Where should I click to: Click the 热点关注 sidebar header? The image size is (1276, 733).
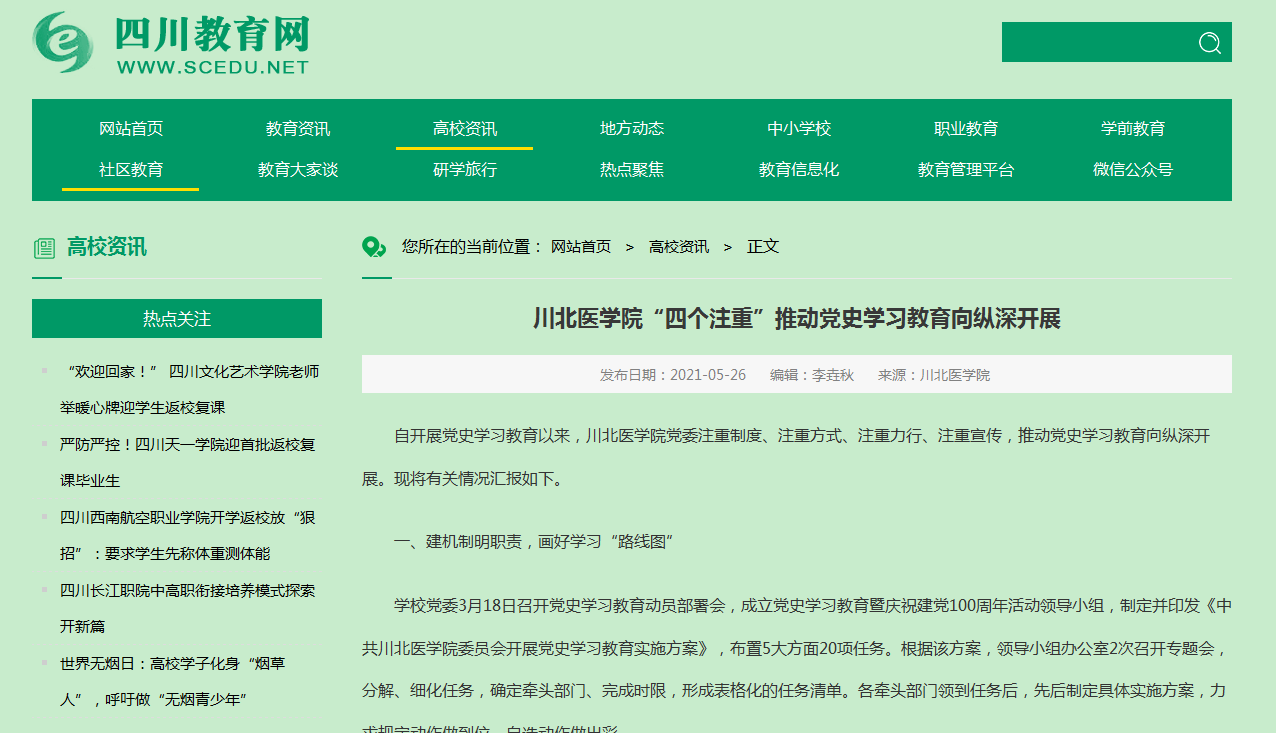pos(177,318)
